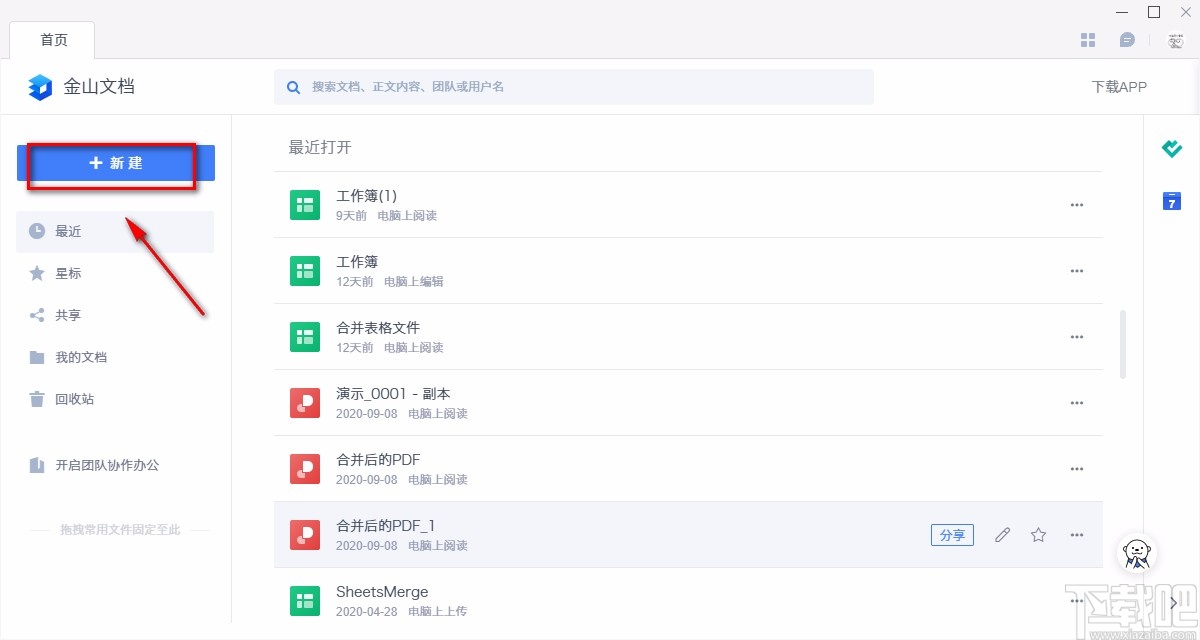Open the blue calendar icon on the right panel
This screenshot has height=640, width=1200.
click(1172, 201)
